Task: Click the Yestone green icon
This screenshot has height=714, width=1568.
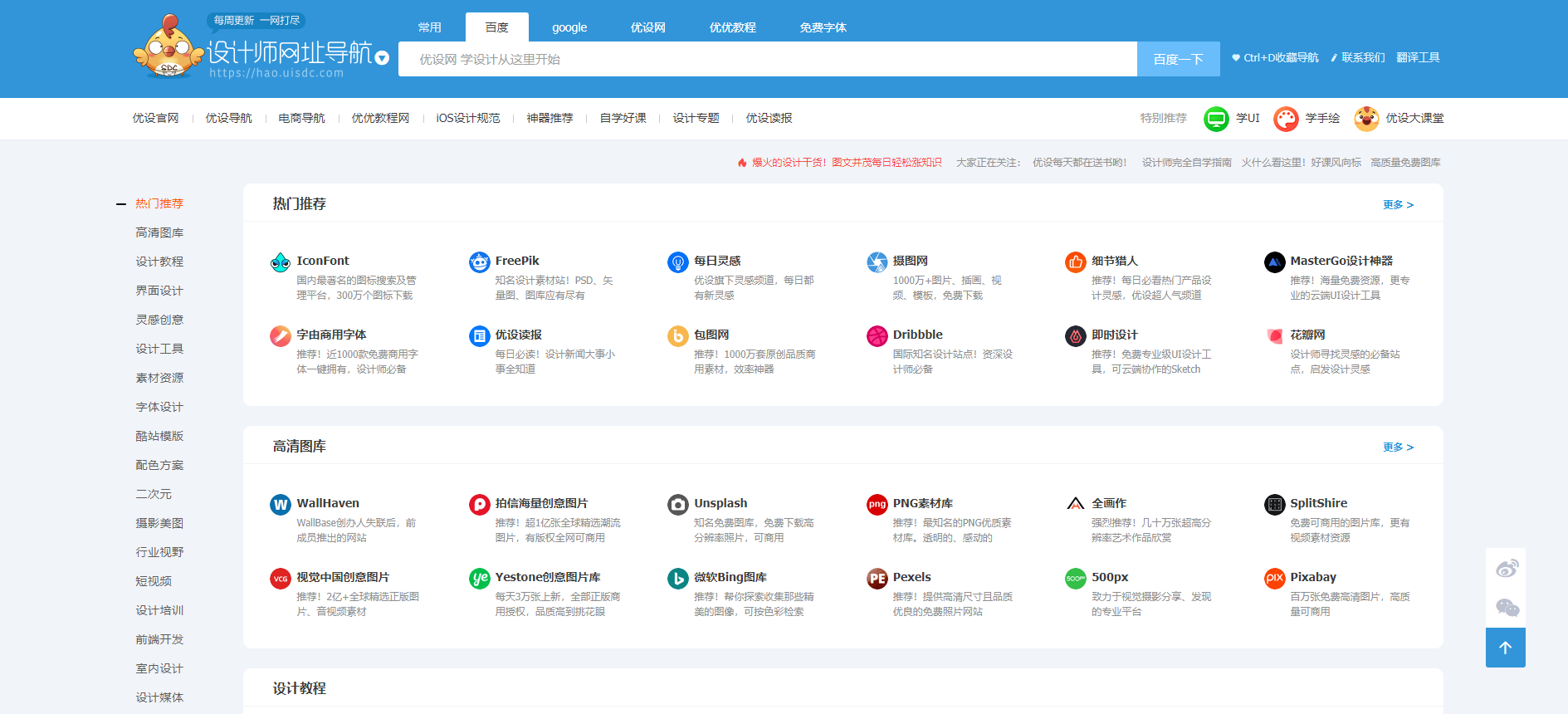Action: point(479,579)
